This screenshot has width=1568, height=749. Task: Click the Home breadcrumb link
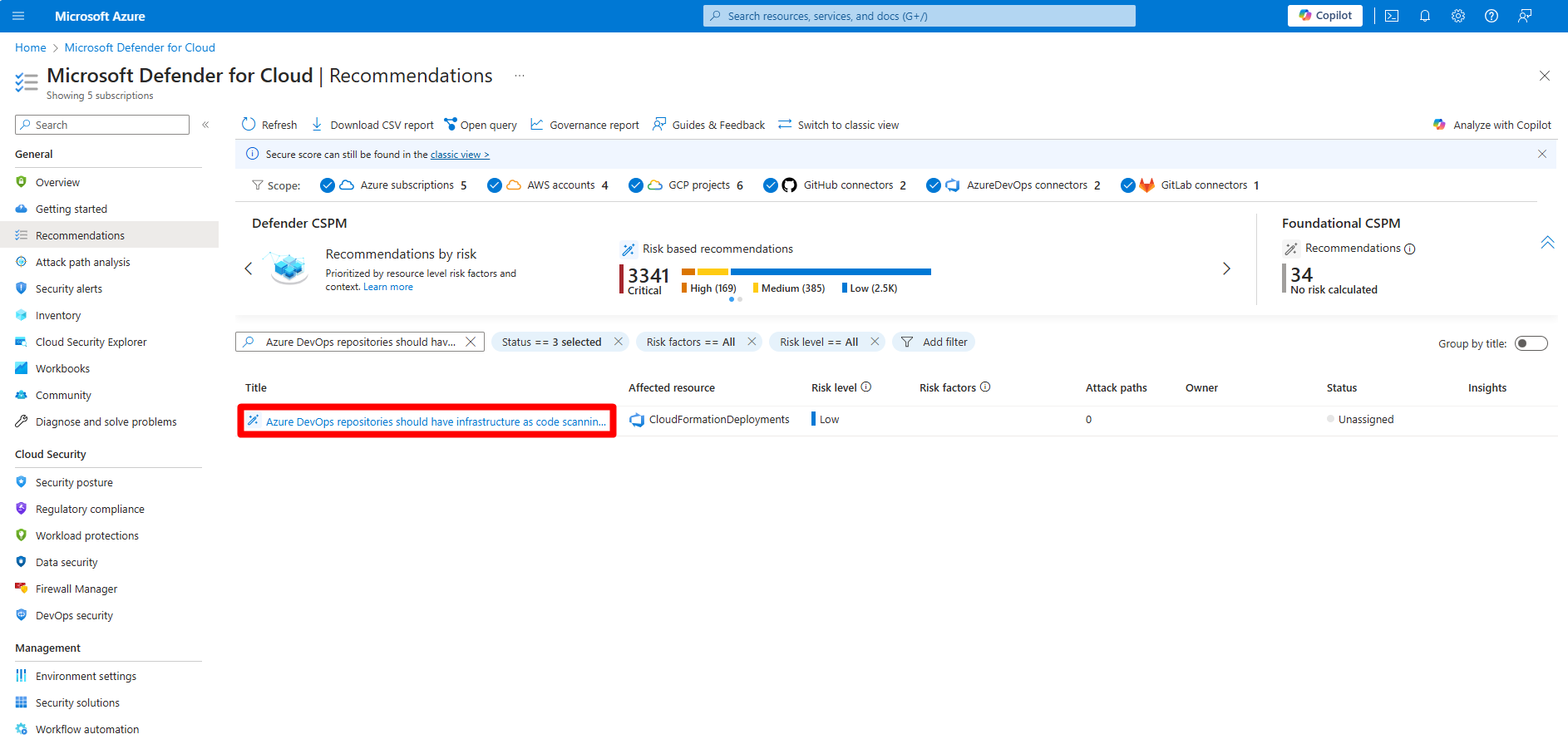[31, 47]
